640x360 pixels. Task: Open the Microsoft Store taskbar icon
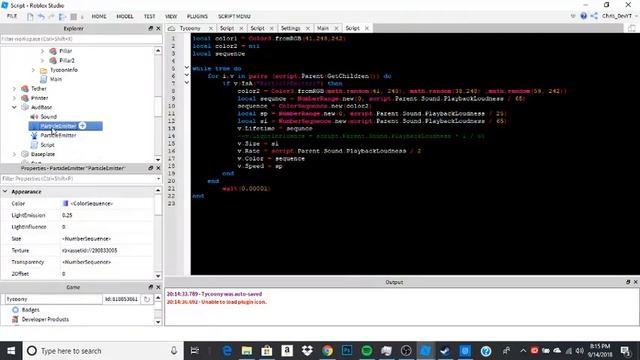pos(267,351)
